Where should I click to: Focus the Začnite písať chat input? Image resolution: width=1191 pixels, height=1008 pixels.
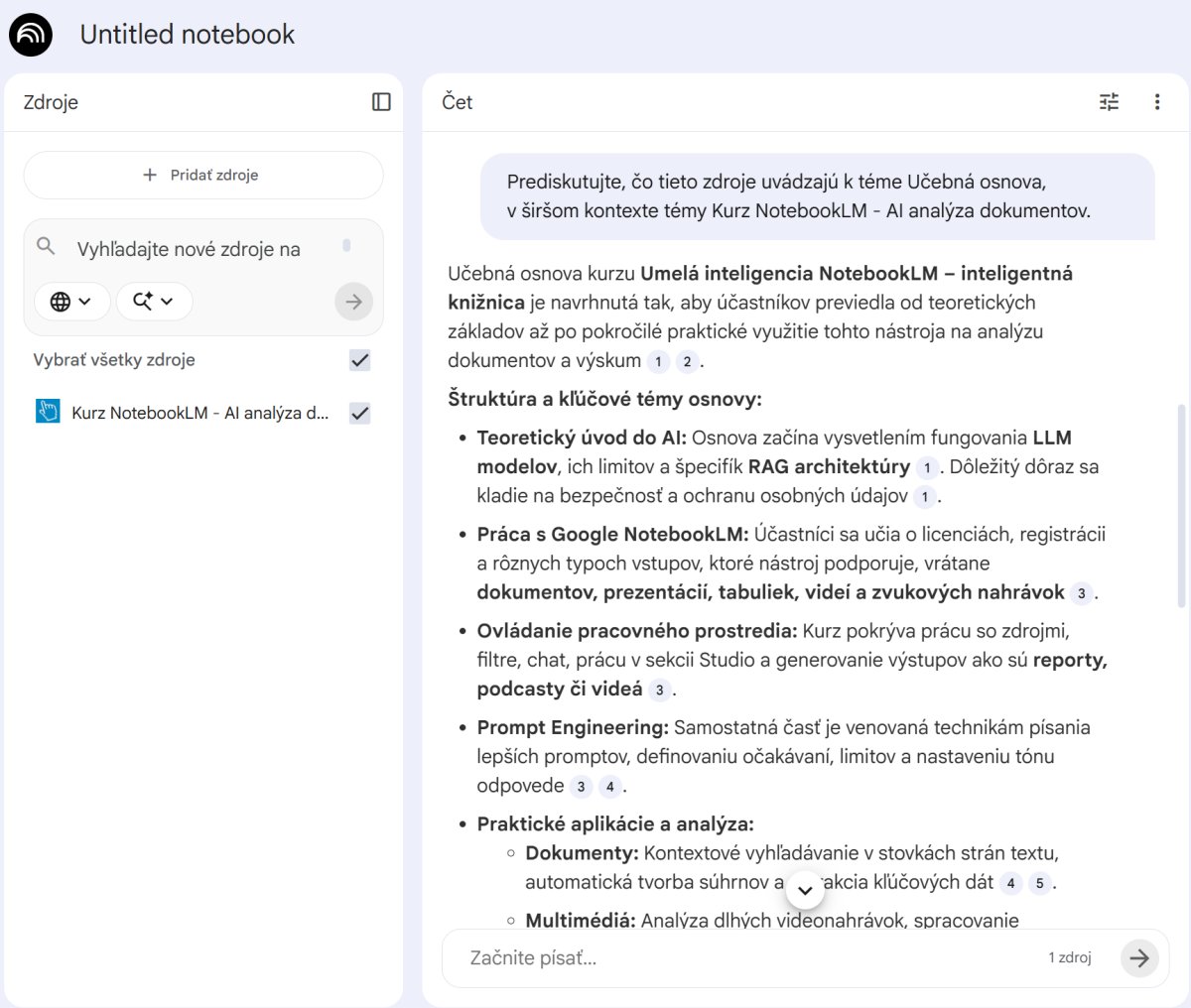744,958
